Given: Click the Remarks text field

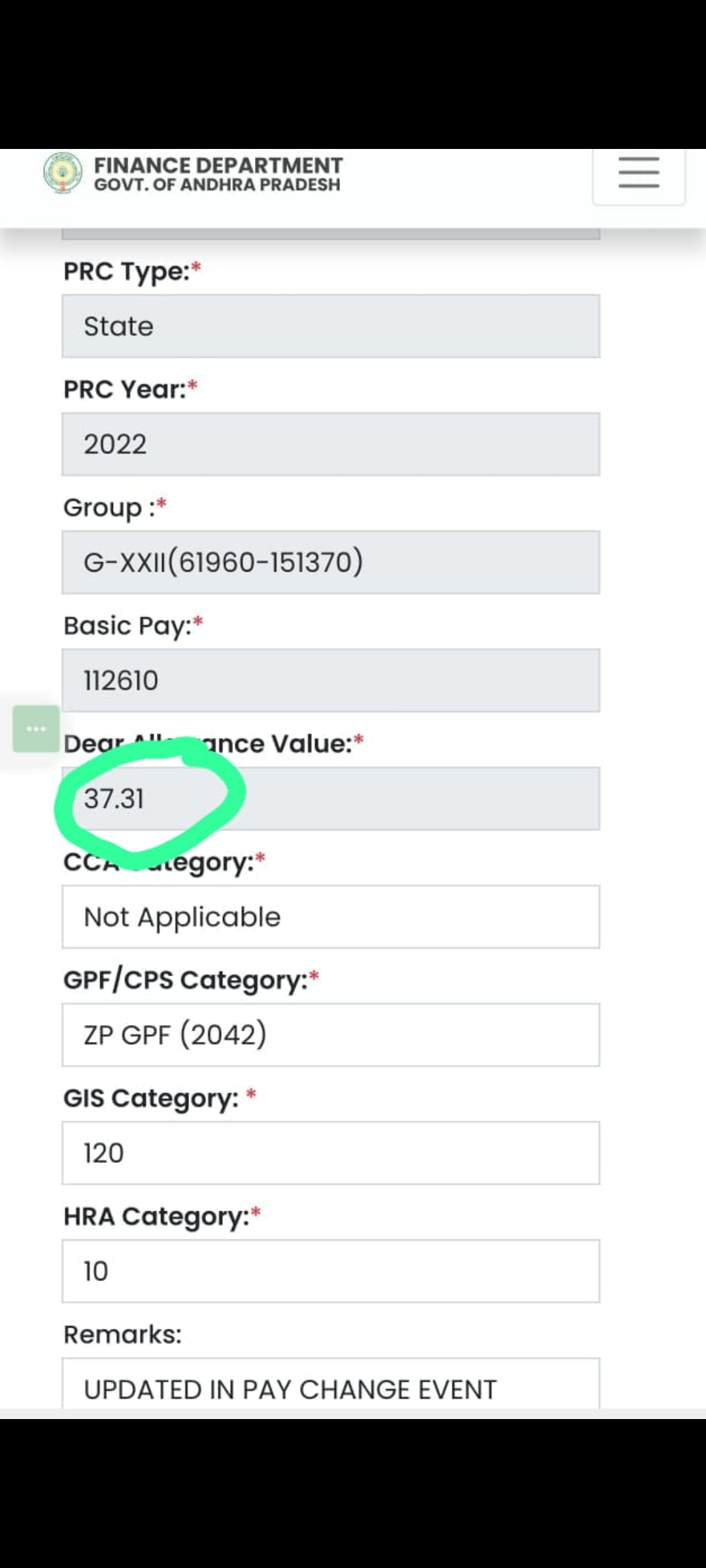Looking at the screenshot, I should [331, 1385].
